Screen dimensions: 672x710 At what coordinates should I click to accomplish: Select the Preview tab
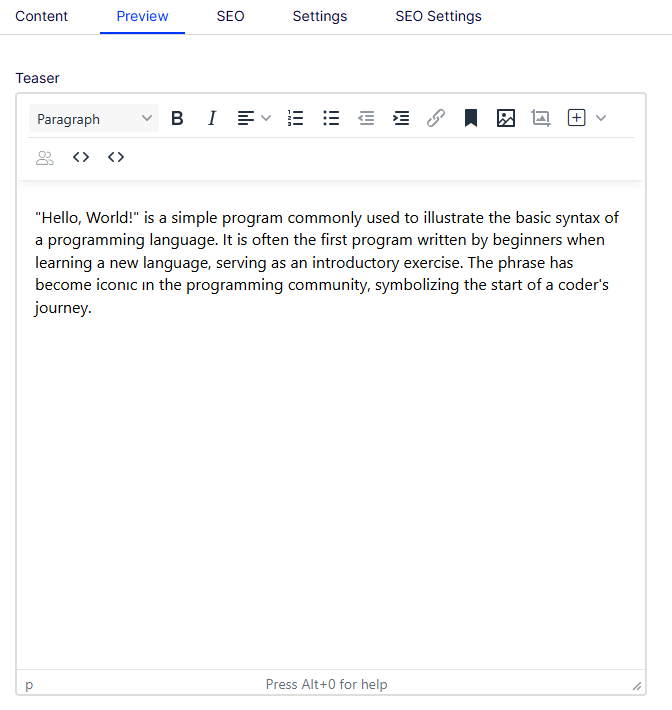pos(142,16)
